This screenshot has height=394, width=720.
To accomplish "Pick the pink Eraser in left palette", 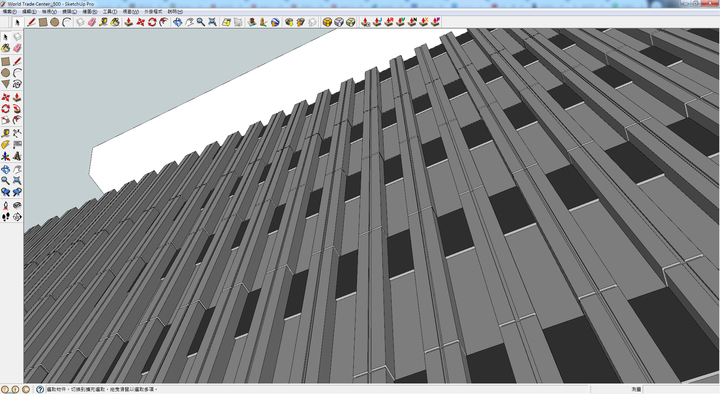I will (x=17, y=48).
